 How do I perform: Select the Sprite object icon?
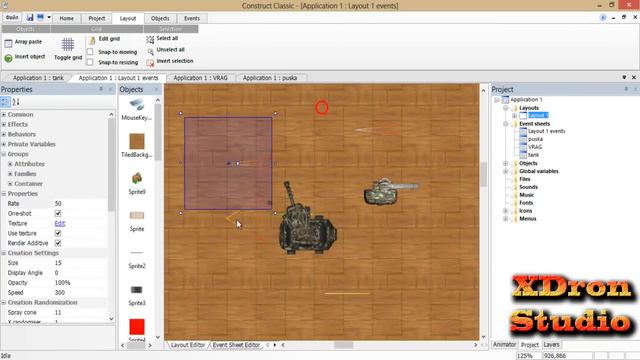pyautogui.click(x=137, y=216)
